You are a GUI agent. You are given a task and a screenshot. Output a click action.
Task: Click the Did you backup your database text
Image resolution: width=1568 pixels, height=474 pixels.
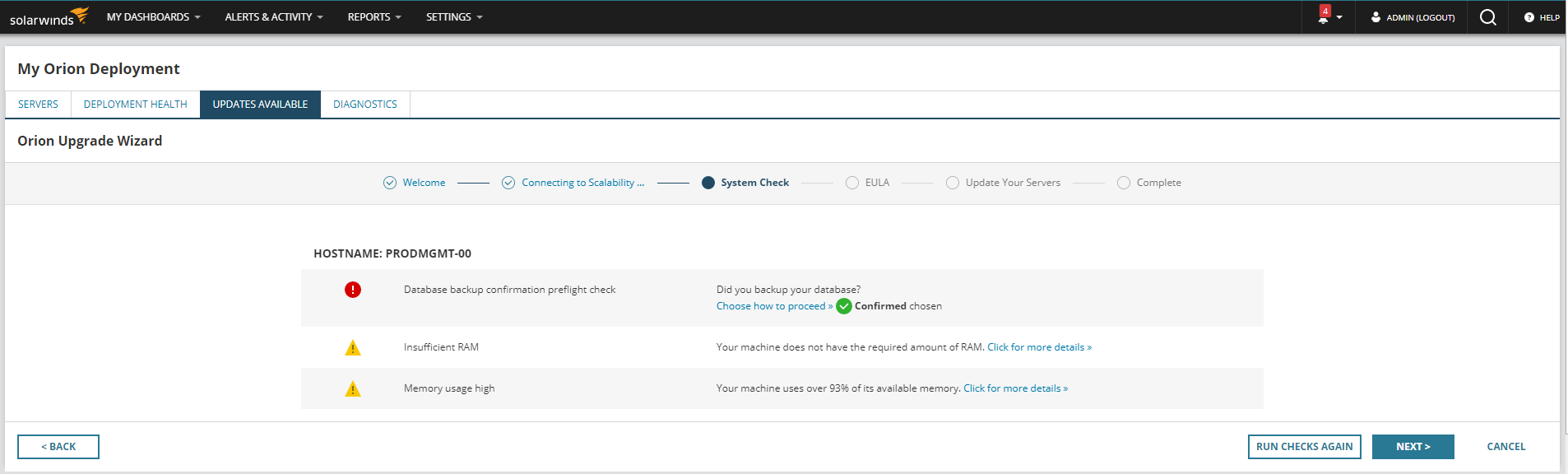(788, 290)
